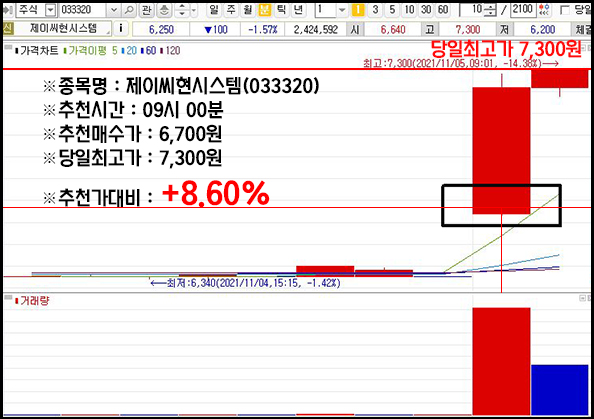594x419 pixels.
Task: Click the 120 moving average color marker
Action: tap(162, 50)
